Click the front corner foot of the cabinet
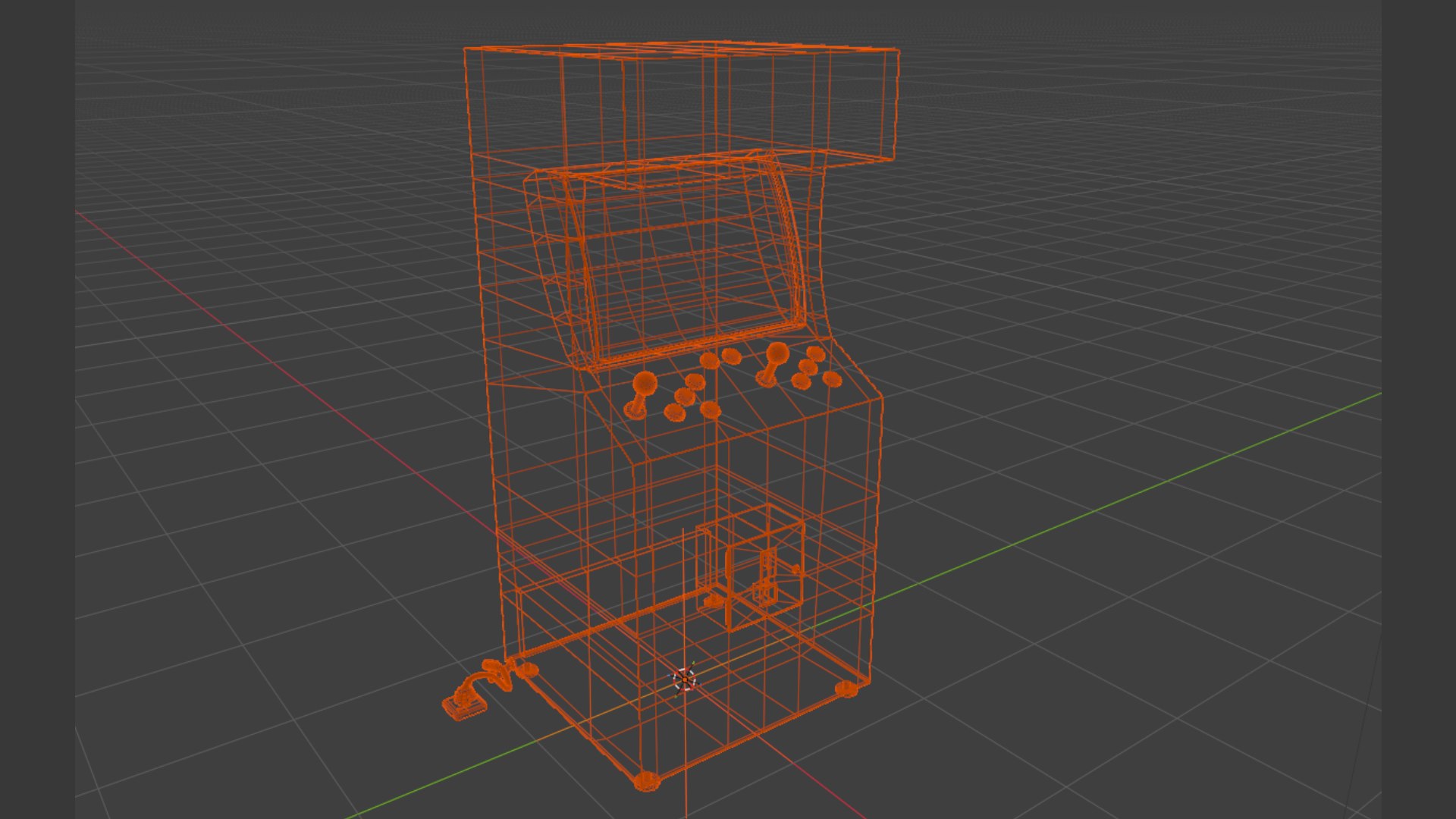The image size is (1456, 819). pyautogui.click(x=646, y=781)
